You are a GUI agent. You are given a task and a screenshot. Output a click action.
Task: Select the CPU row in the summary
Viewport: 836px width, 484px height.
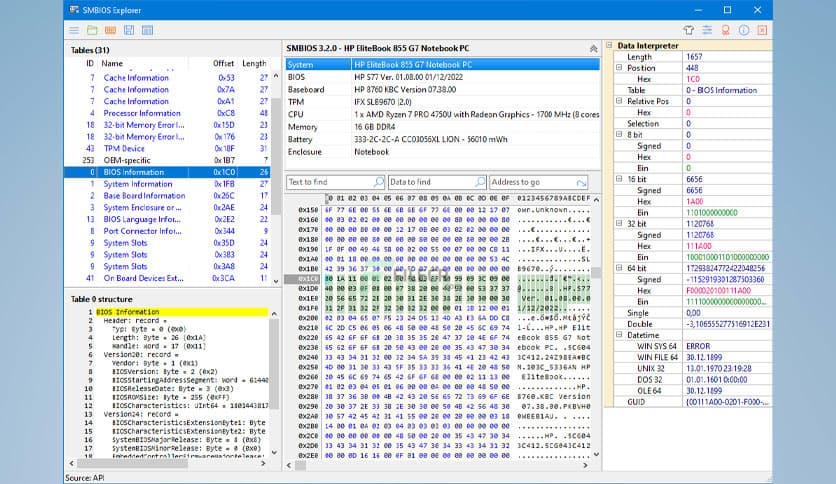[443, 114]
